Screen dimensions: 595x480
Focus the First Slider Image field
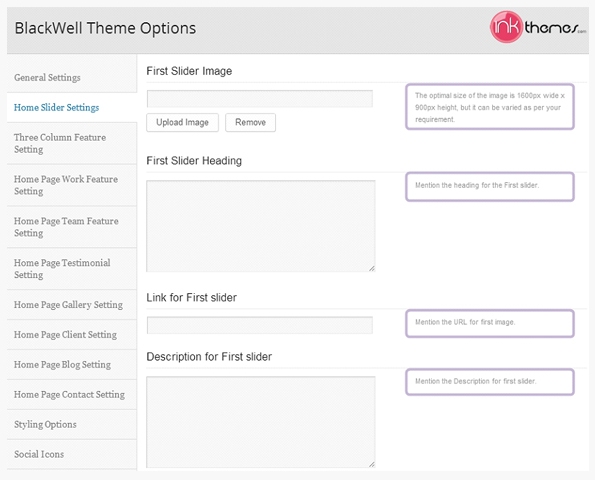click(260, 99)
